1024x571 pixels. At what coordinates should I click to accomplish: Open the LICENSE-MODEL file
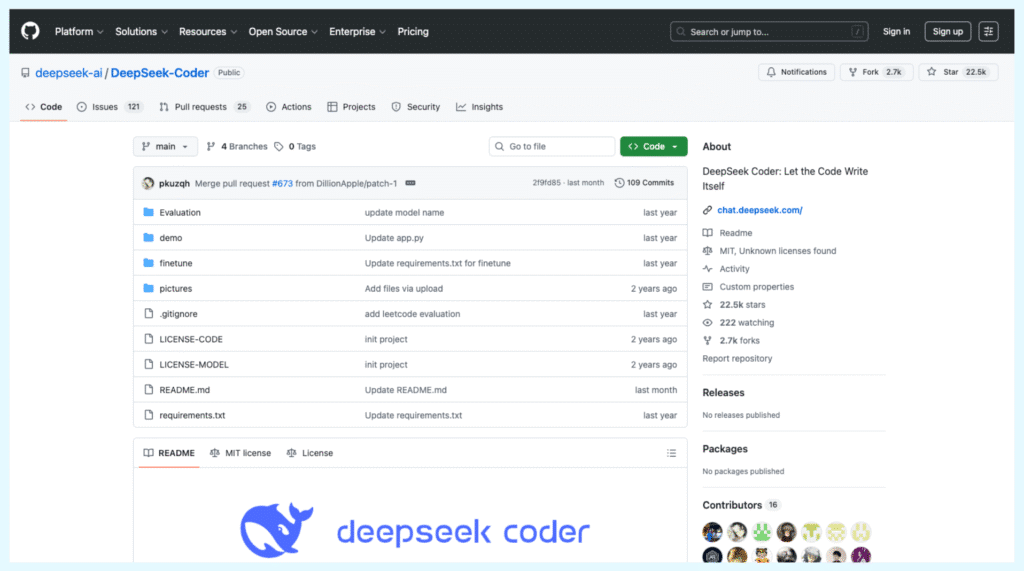(x=194, y=365)
